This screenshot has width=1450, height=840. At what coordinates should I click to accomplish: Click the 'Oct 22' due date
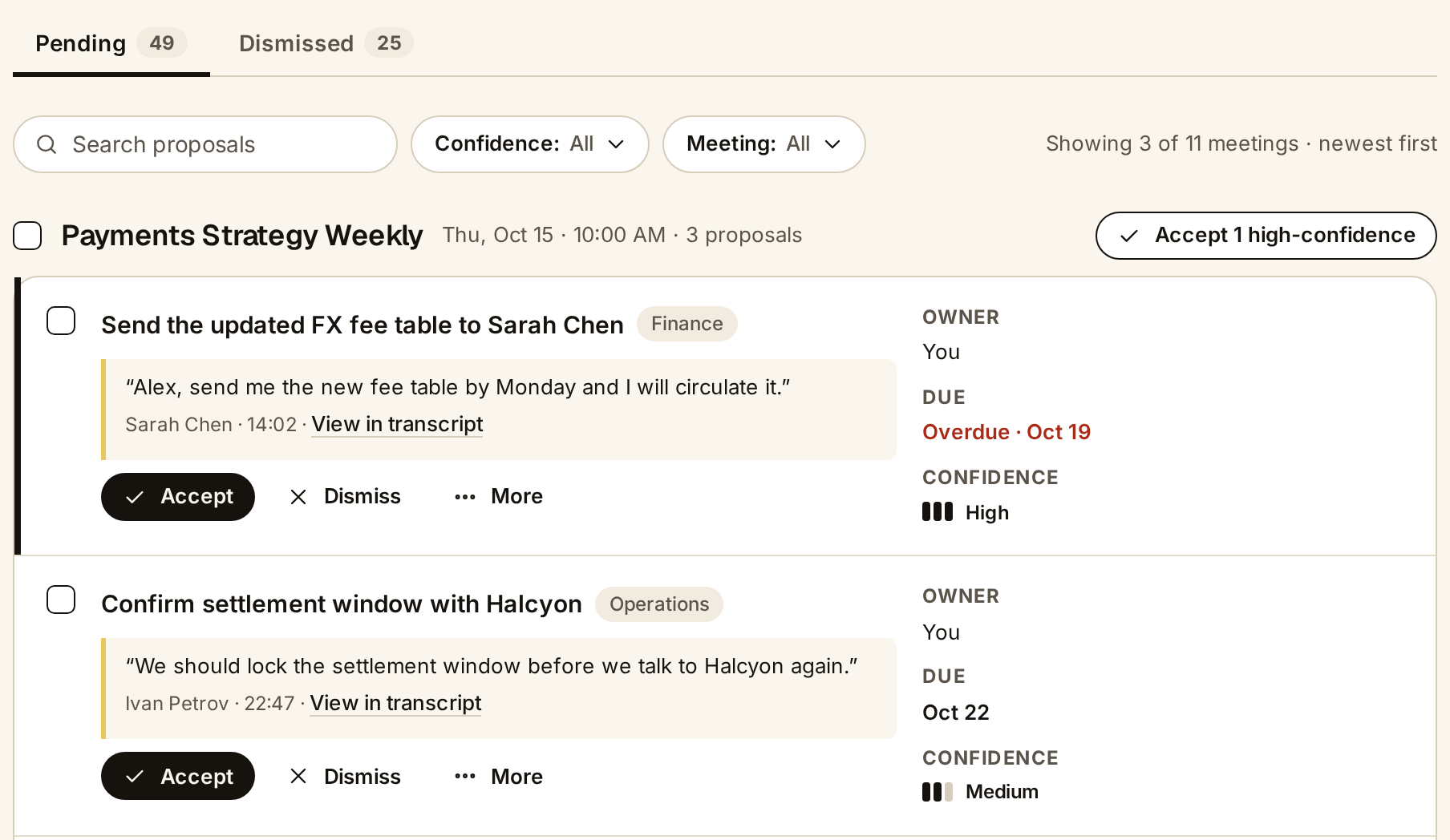coord(956,713)
